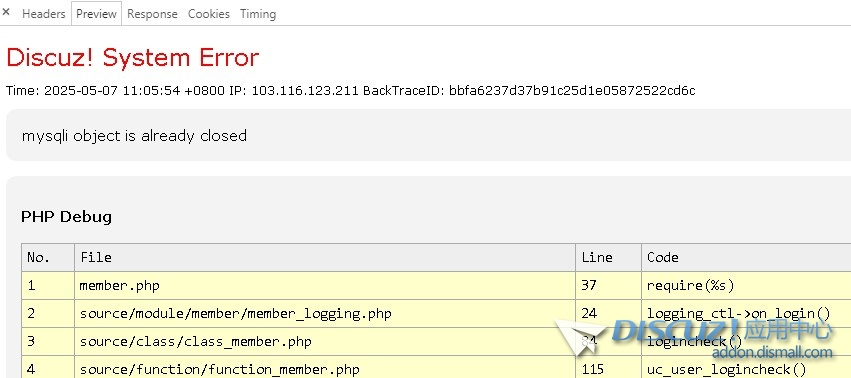Select the member_logging.php file cell
The width and height of the screenshot is (851, 378).
(325, 313)
